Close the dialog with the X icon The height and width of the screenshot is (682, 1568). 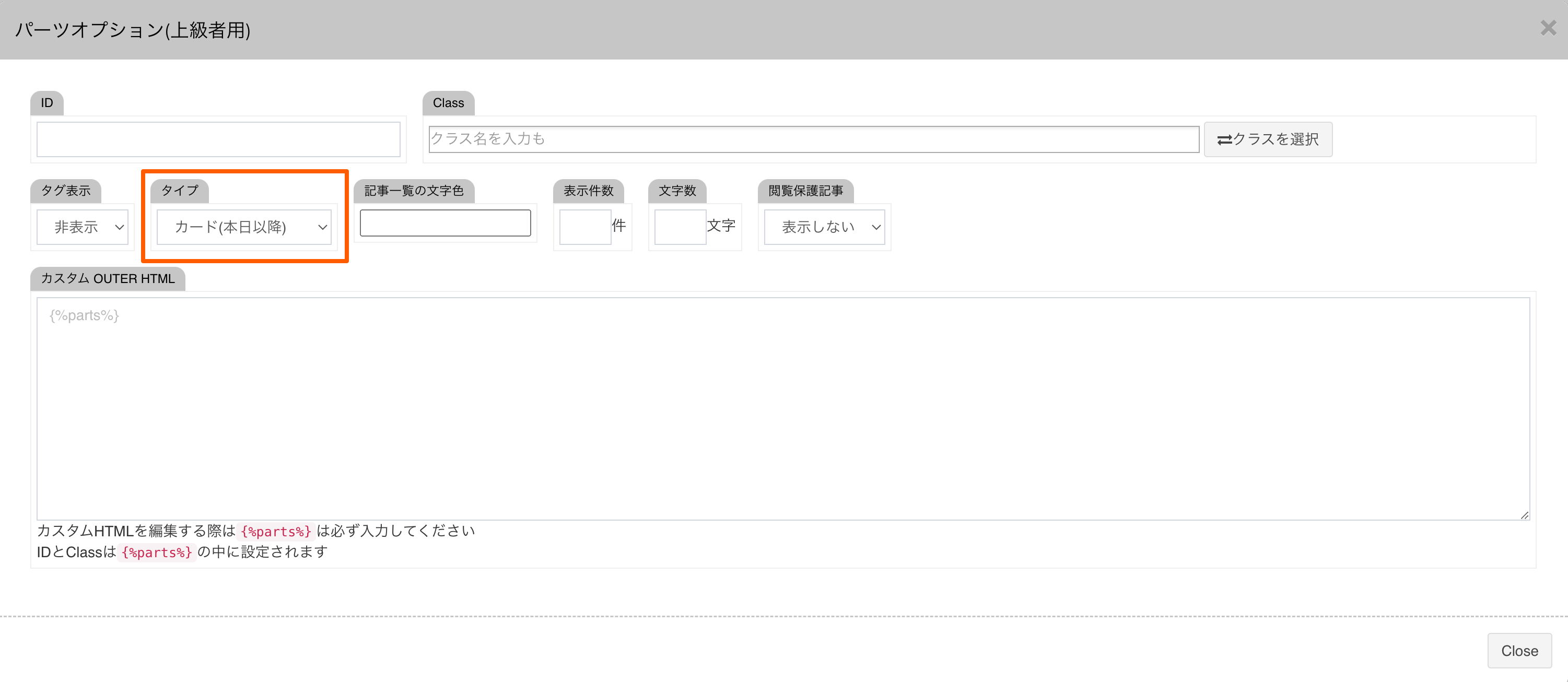coord(1548,28)
